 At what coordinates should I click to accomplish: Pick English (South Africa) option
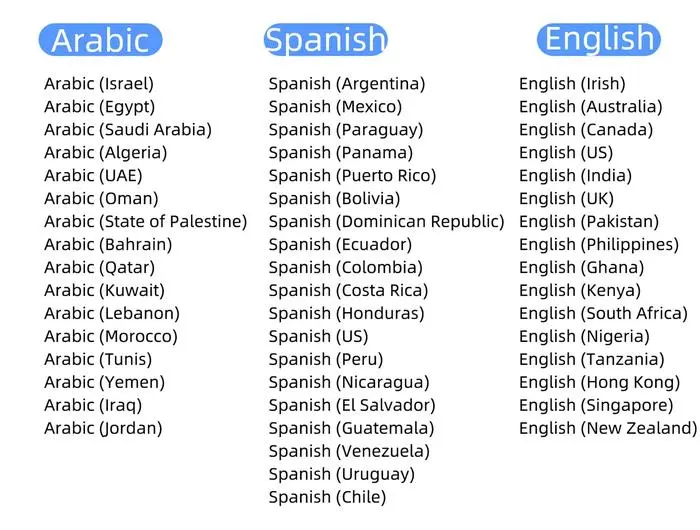(603, 314)
